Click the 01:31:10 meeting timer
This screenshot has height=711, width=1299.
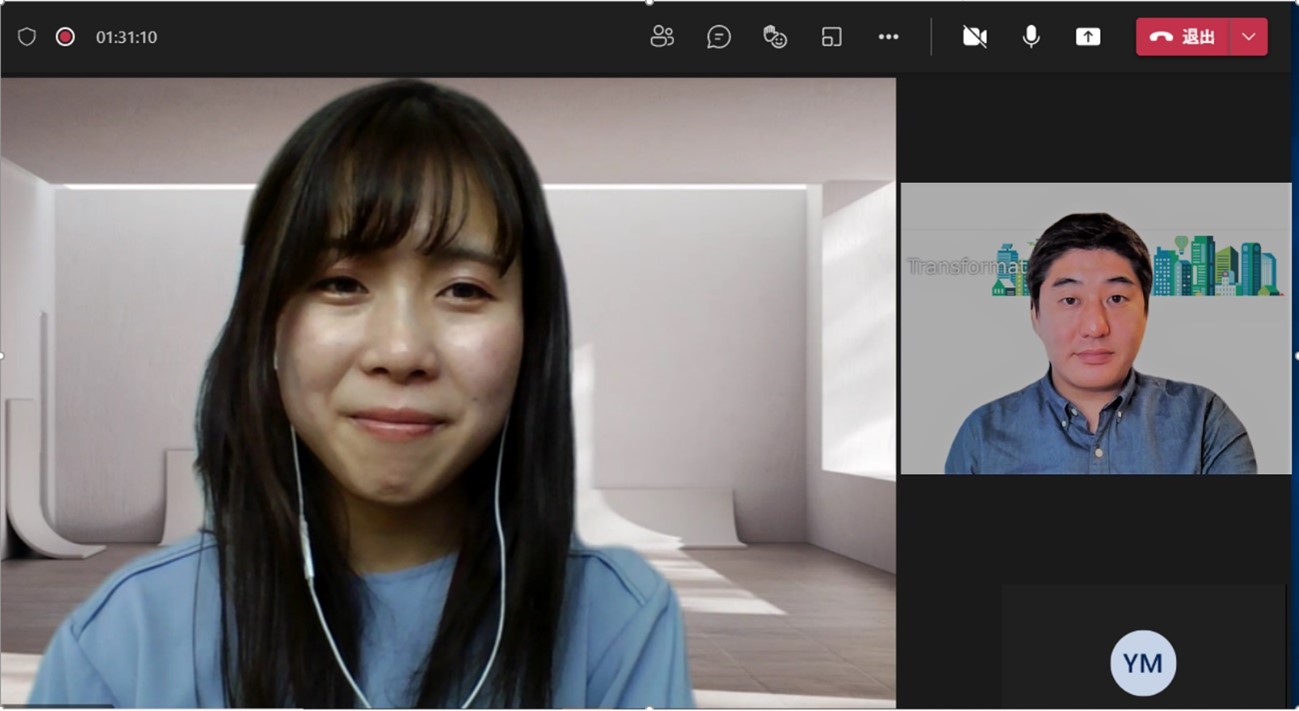pos(126,37)
